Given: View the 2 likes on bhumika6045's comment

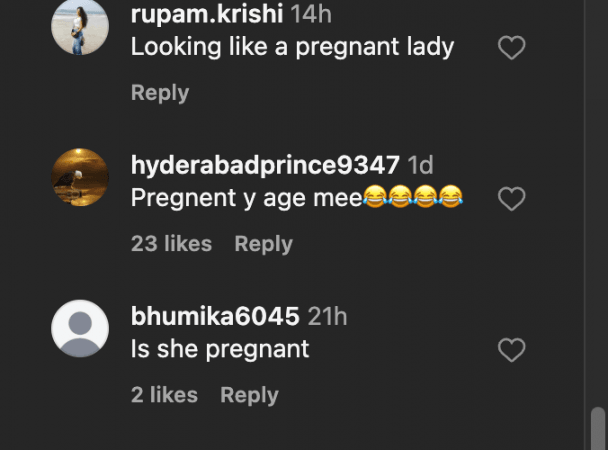Looking at the screenshot, I should [x=164, y=395].
